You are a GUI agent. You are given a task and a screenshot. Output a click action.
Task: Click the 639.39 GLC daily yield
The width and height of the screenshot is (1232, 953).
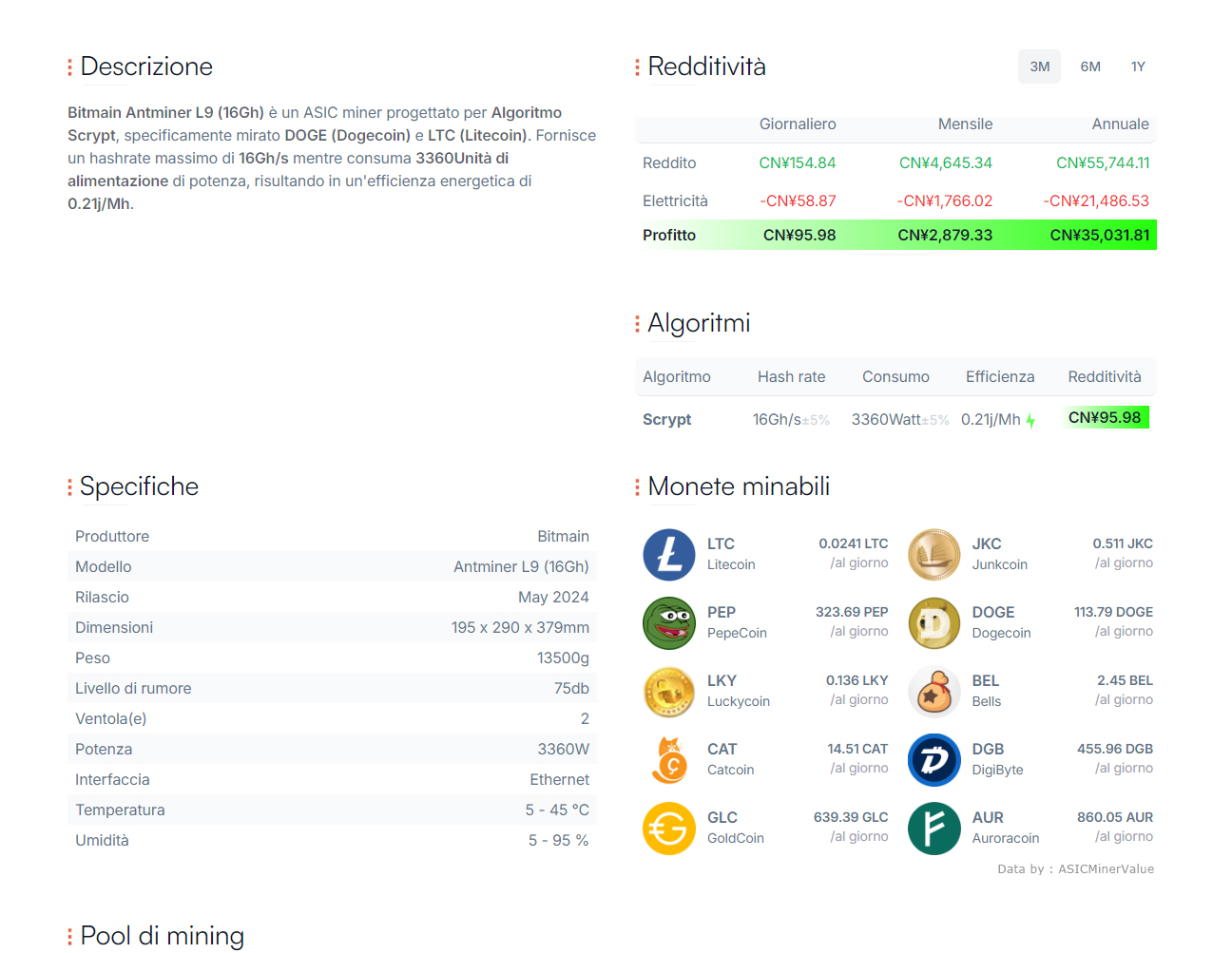pos(851,817)
